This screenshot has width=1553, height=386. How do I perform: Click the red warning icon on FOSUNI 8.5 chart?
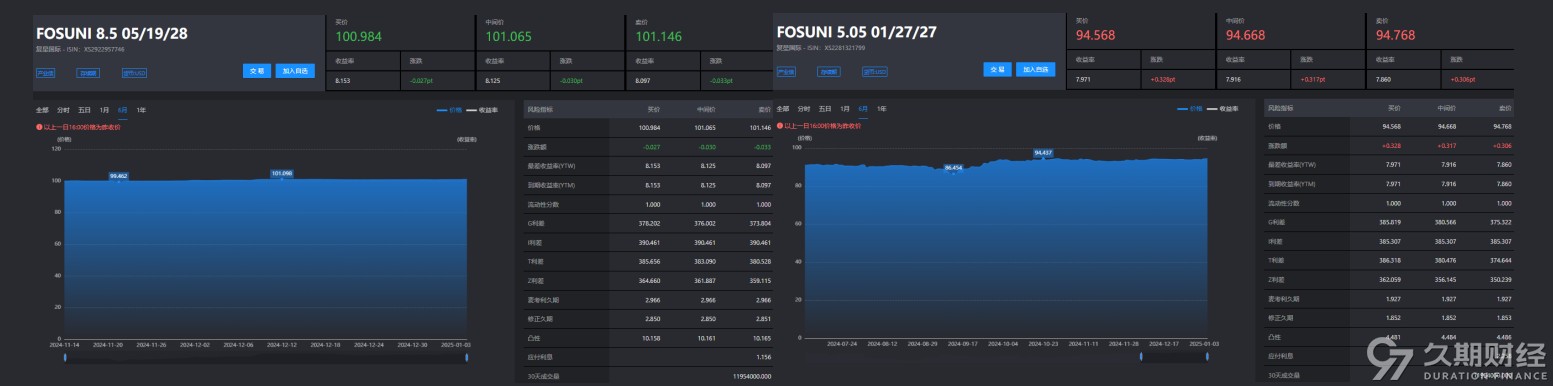(x=38, y=127)
